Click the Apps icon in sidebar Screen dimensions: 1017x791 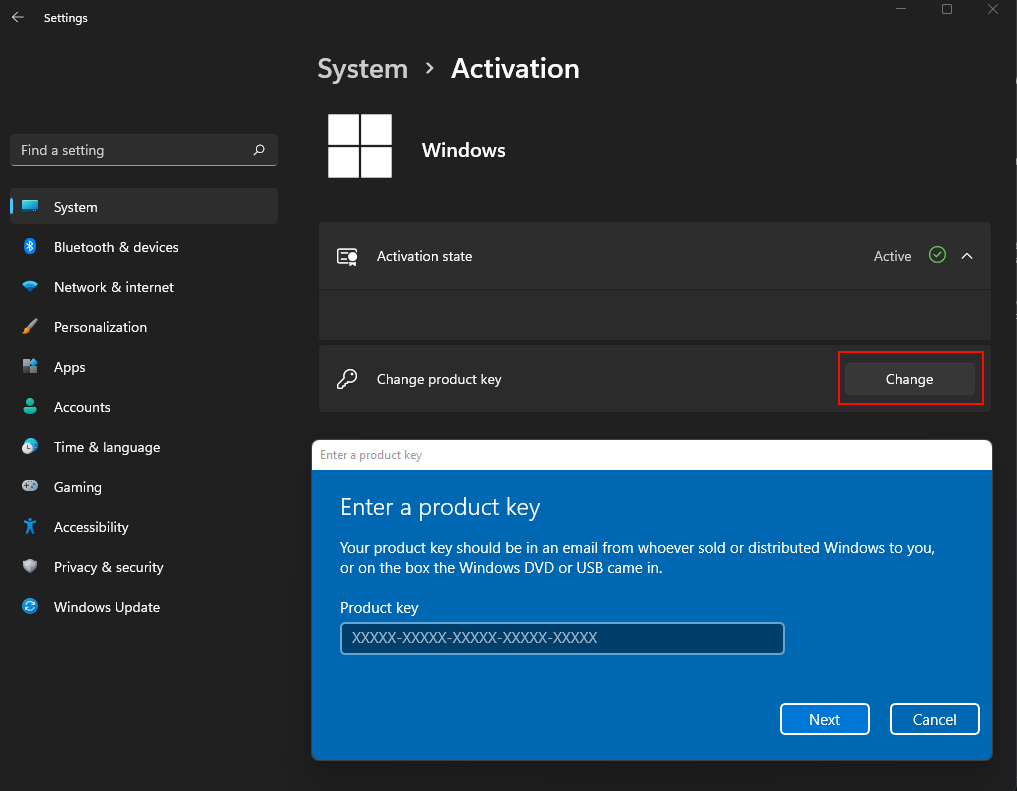(x=30, y=366)
